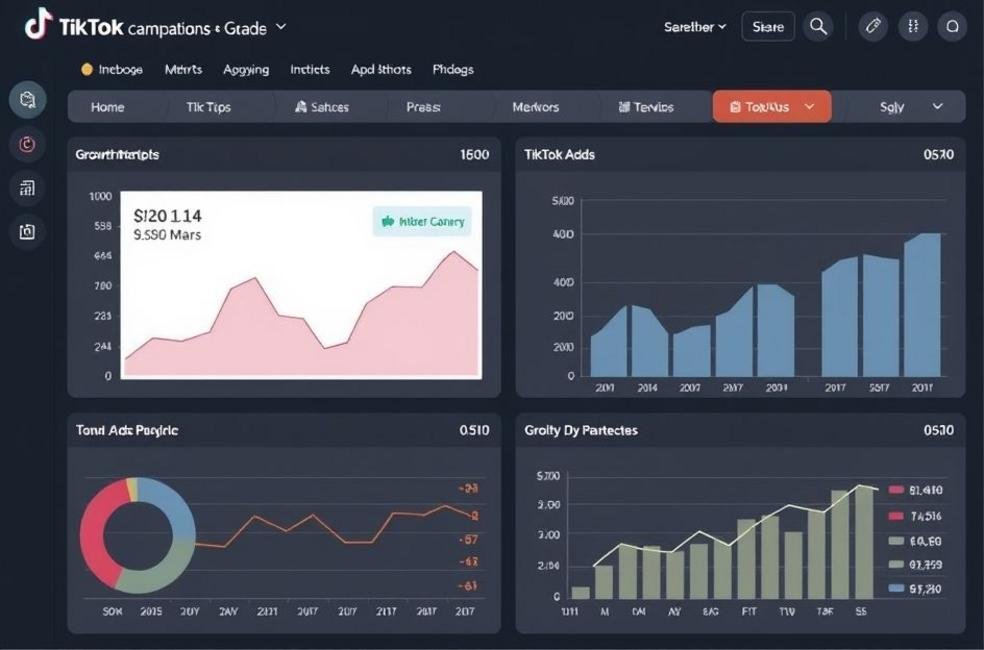Switch to the Tik Tips tab

[x=211, y=106]
